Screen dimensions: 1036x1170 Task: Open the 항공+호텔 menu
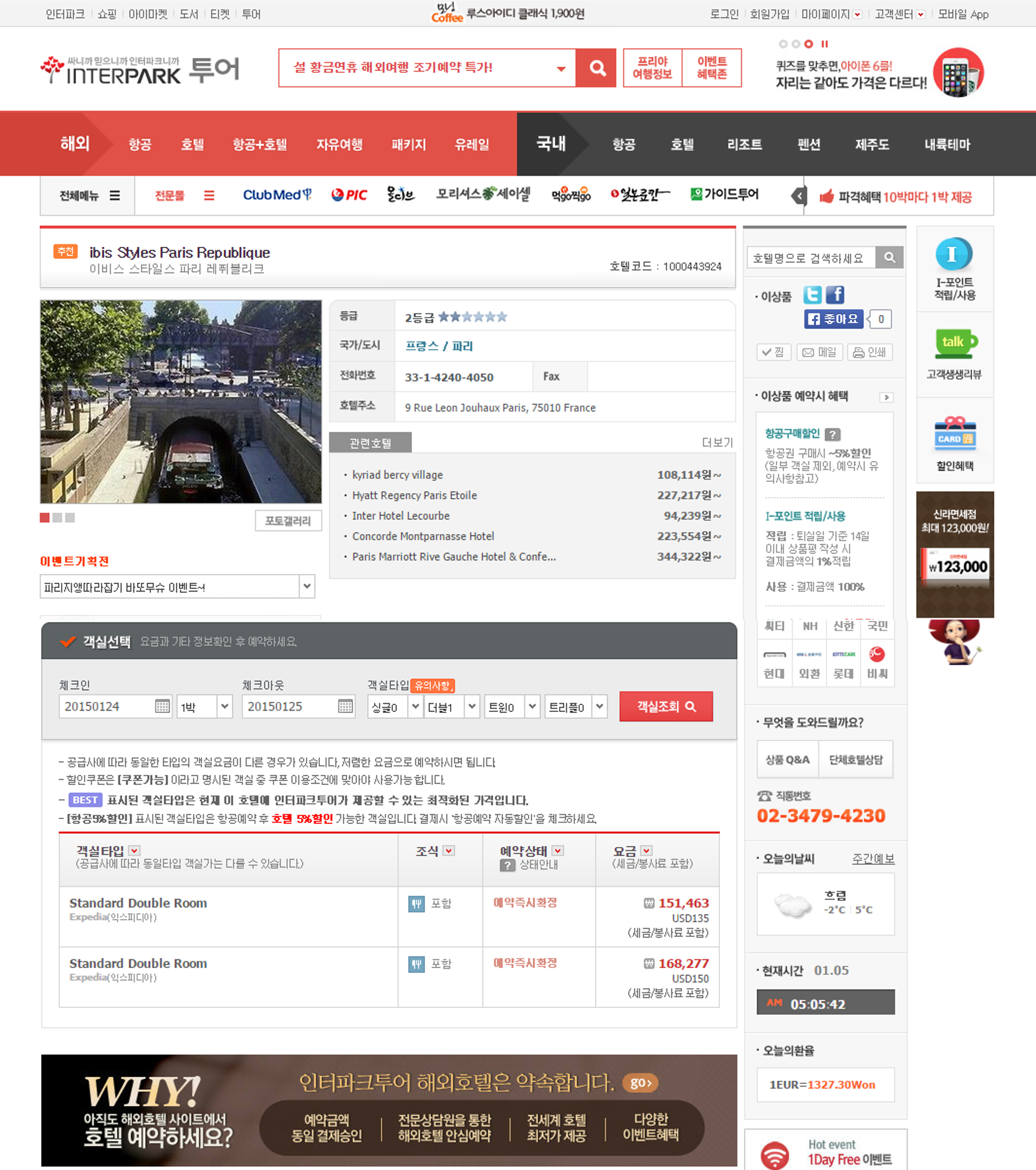click(x=260, y=145)
